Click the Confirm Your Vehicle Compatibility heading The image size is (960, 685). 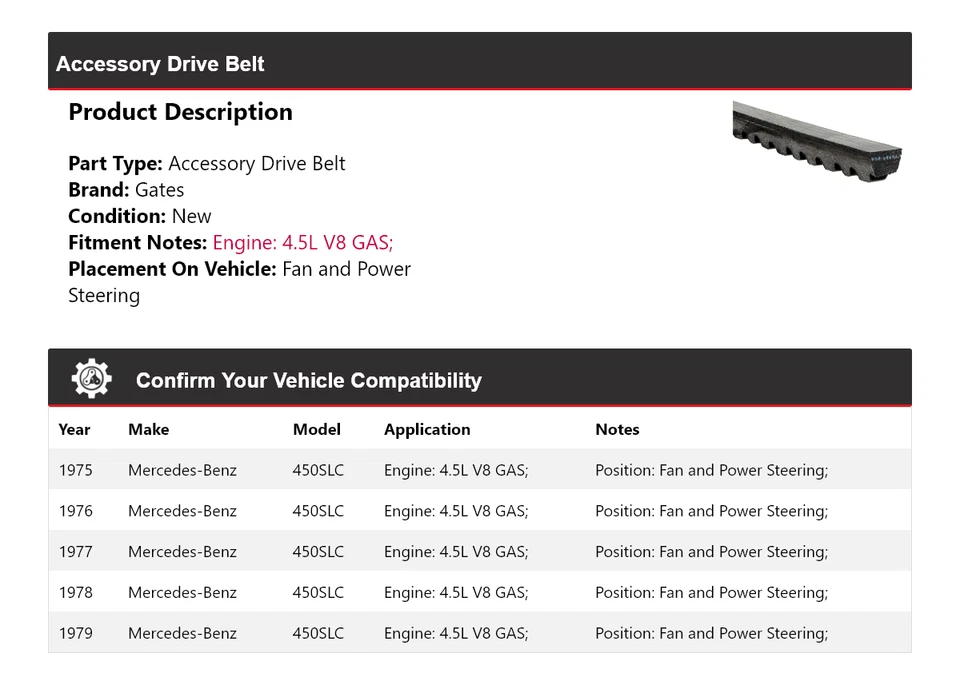[x=308, y=380]
